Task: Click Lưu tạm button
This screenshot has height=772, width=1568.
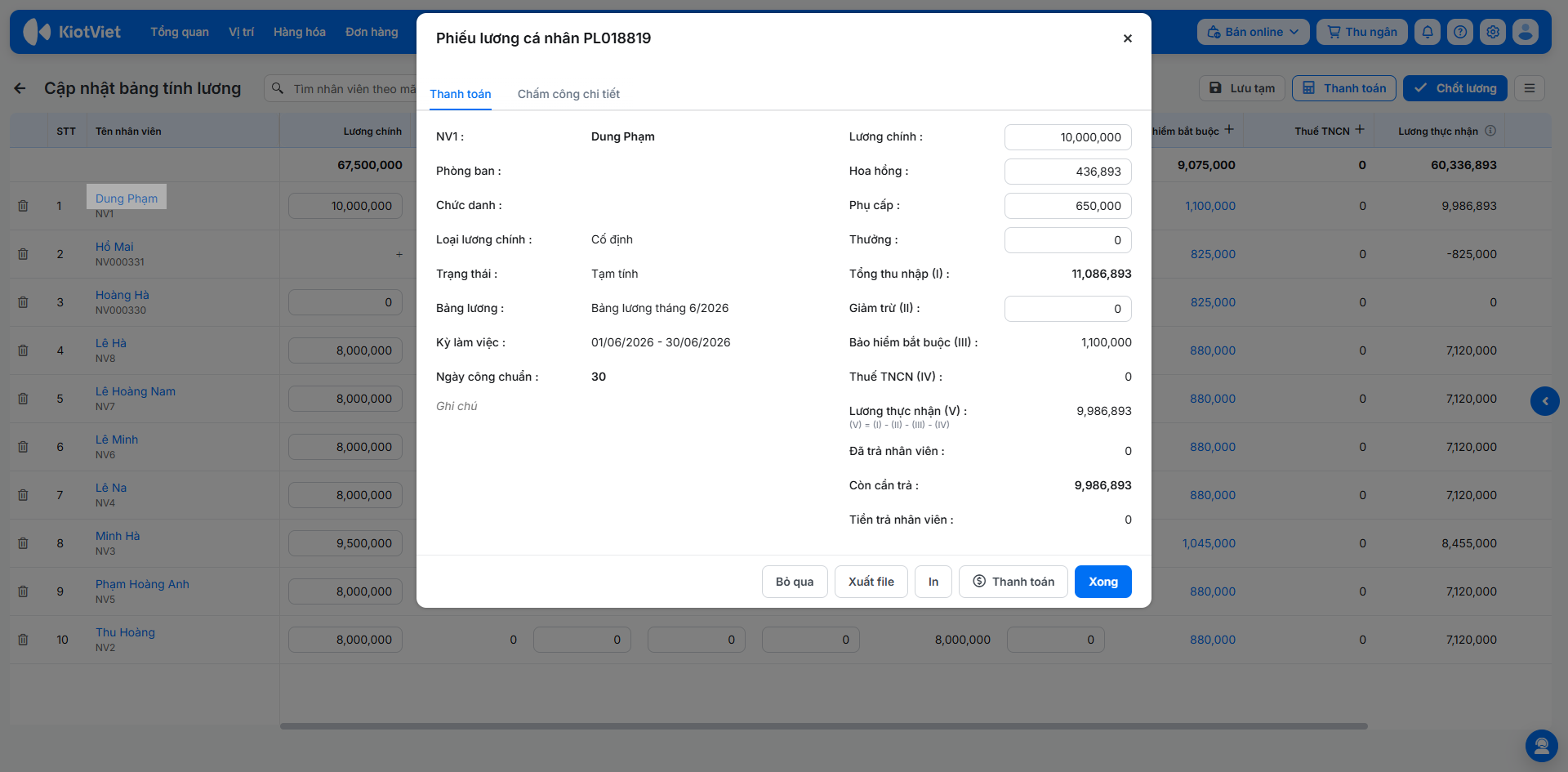Action: click(1242, 88)
